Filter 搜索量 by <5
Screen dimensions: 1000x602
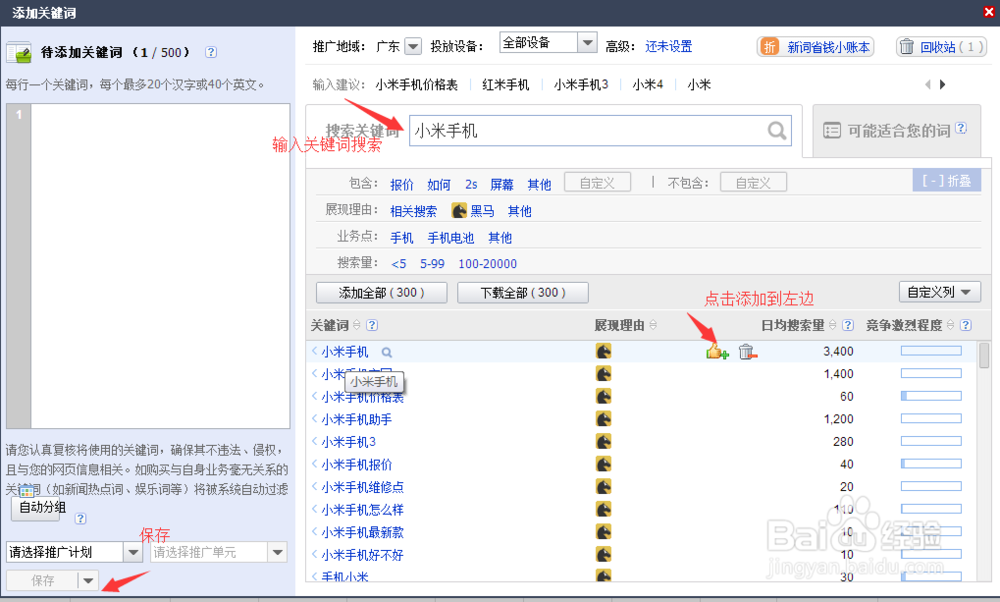[399, 264]
